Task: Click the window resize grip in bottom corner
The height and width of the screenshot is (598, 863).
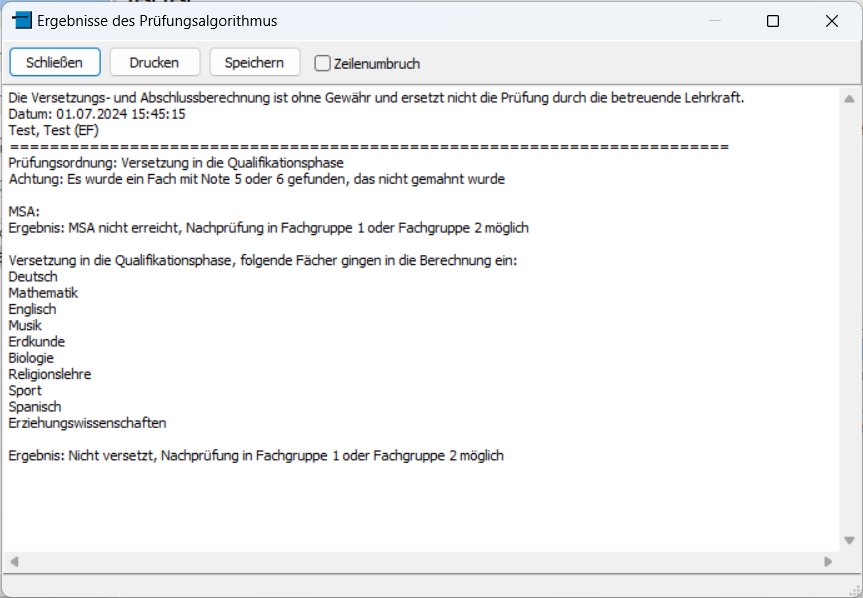Action: click(855, 590)
